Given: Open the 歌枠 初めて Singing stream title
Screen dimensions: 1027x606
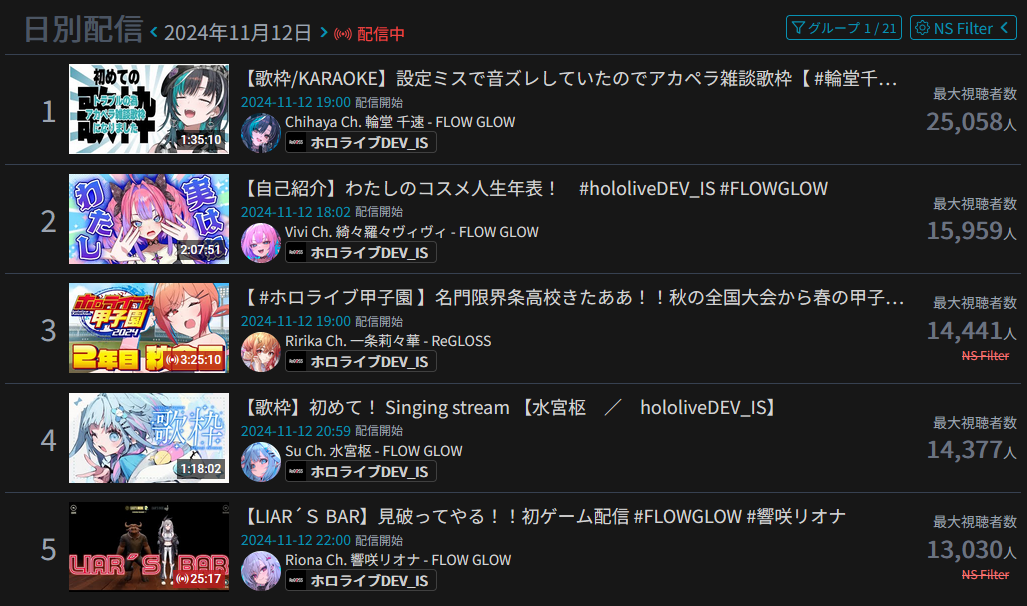Looking at the screenshot, I should (511, 407).
